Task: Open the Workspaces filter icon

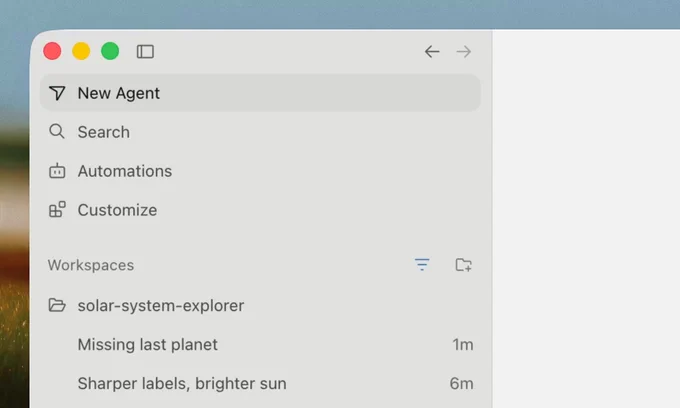Action: pos(422,264)
